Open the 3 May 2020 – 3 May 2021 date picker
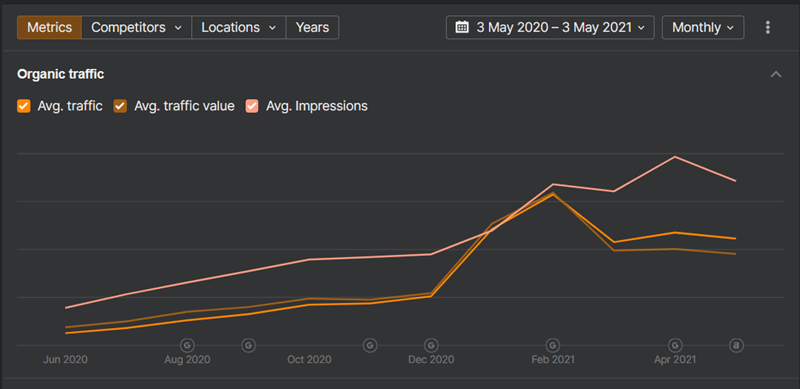 click(550, 28)
